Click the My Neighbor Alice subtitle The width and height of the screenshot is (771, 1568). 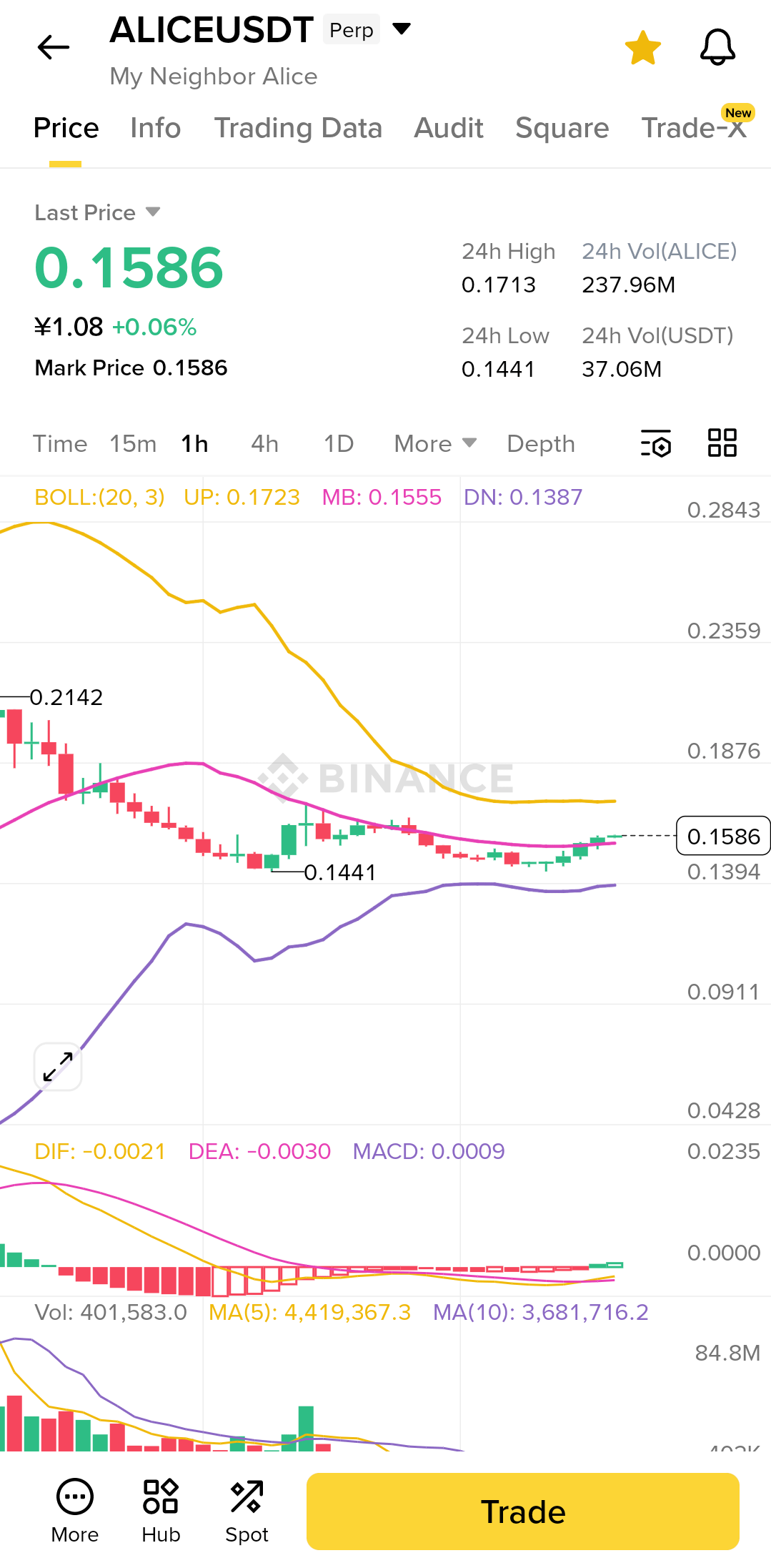click(214, 77)
